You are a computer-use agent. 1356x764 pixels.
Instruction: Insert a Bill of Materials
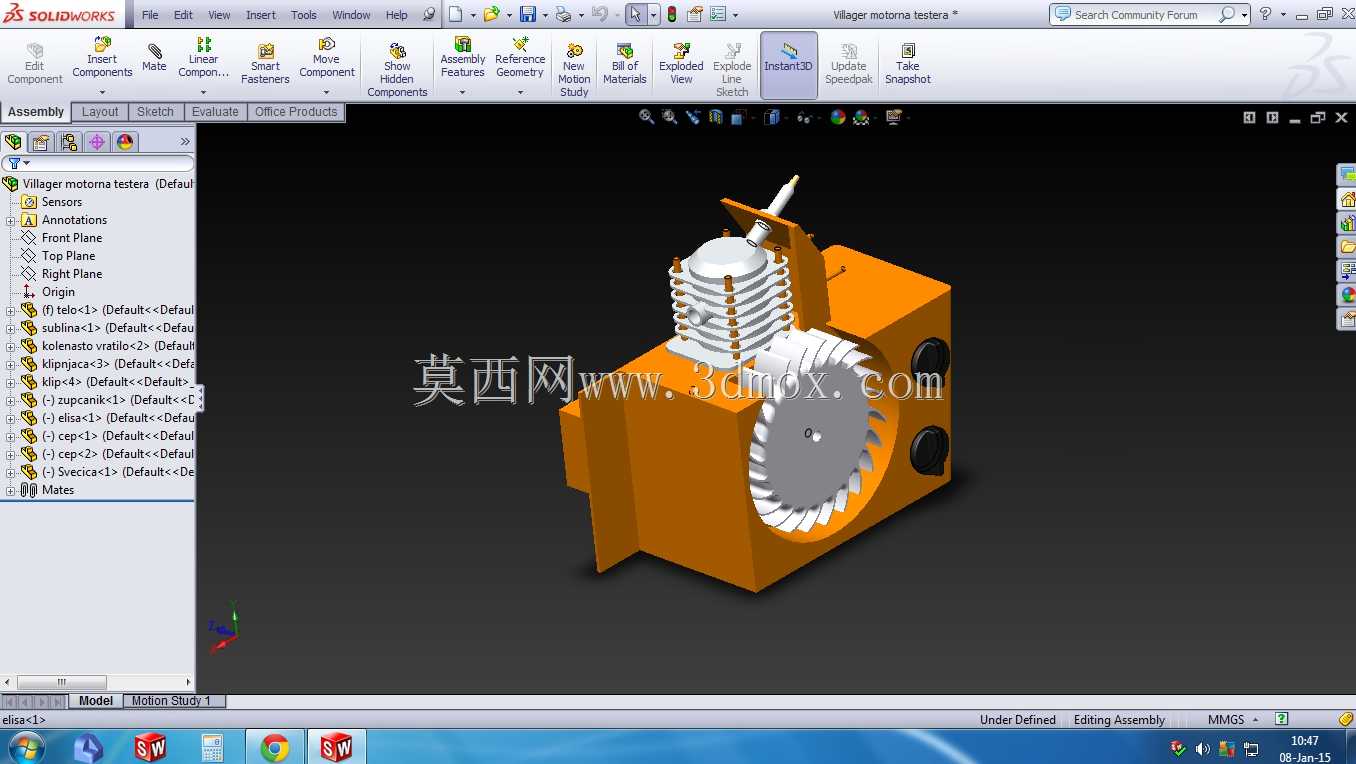625,64
